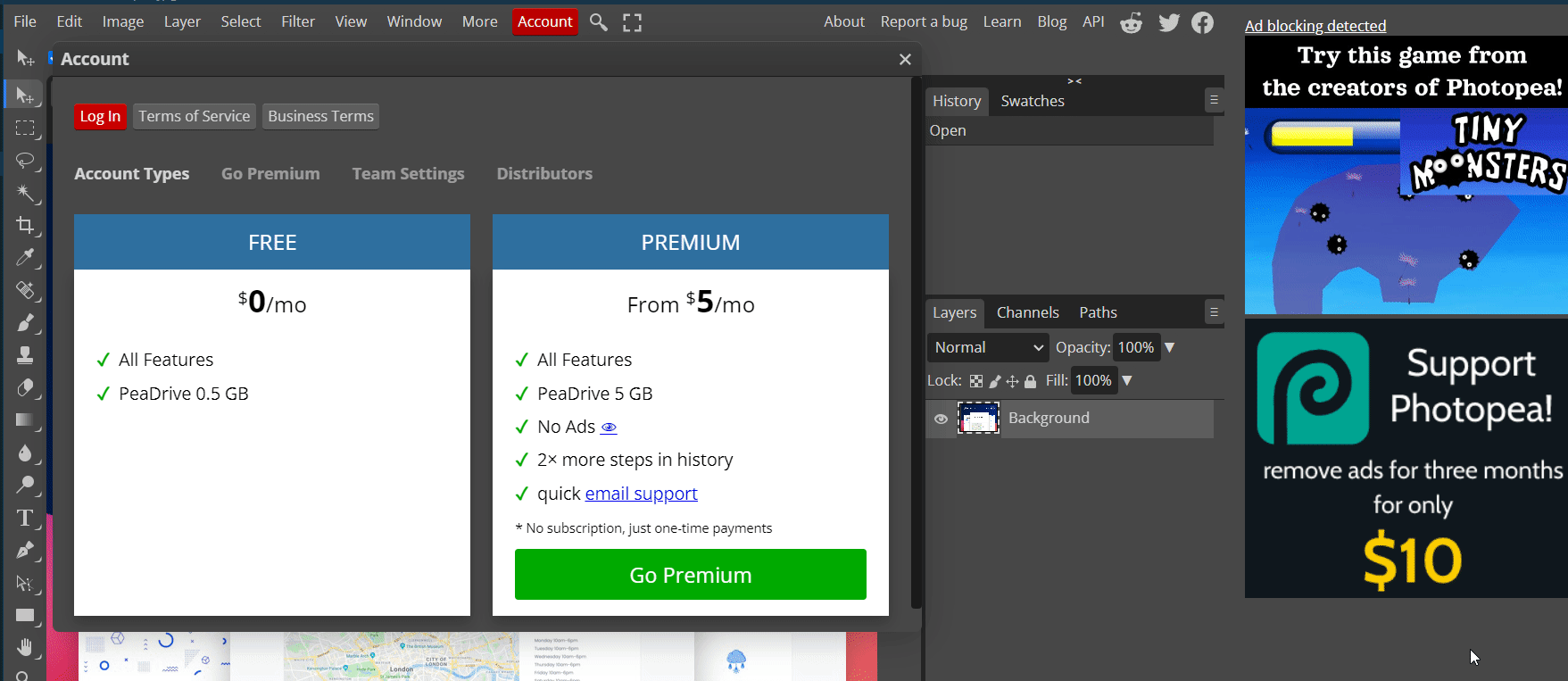This screenshot has width=1568, height=681.
Task: Open Photopea's Facebook page icon
Action: [x=1203, y=22]
